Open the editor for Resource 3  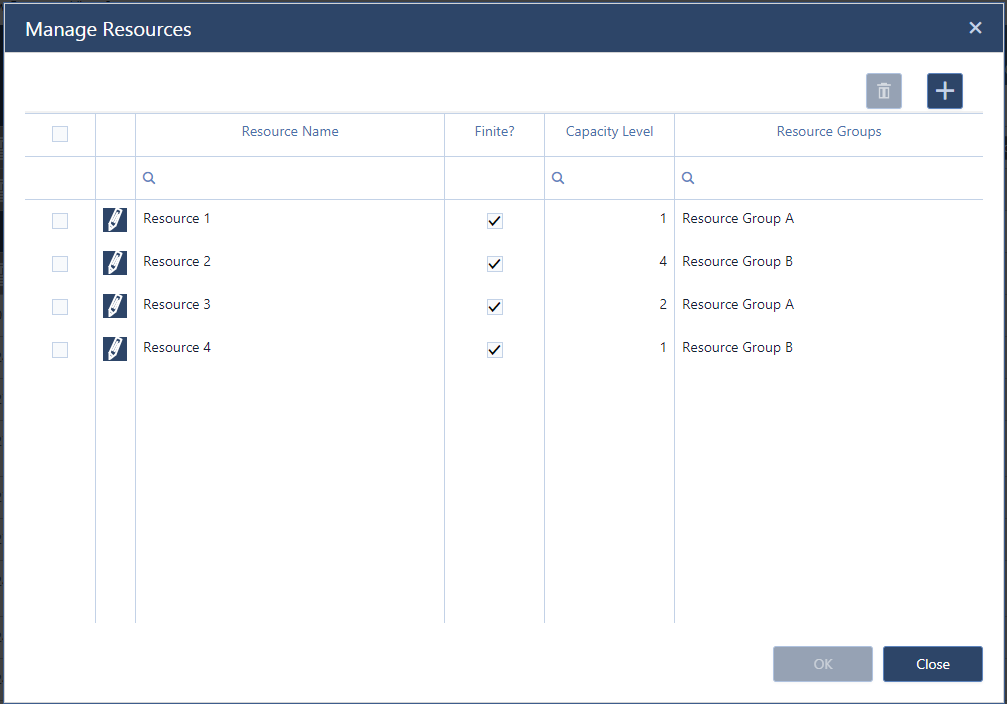pyautogui.click(x=114, y=306)
